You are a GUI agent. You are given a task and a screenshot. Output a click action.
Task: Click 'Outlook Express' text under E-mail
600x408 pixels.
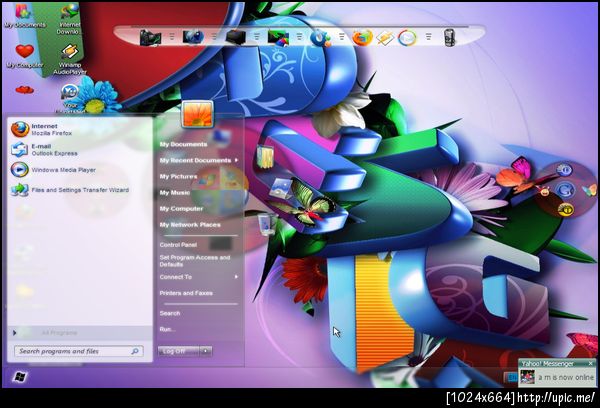point(54,153)
